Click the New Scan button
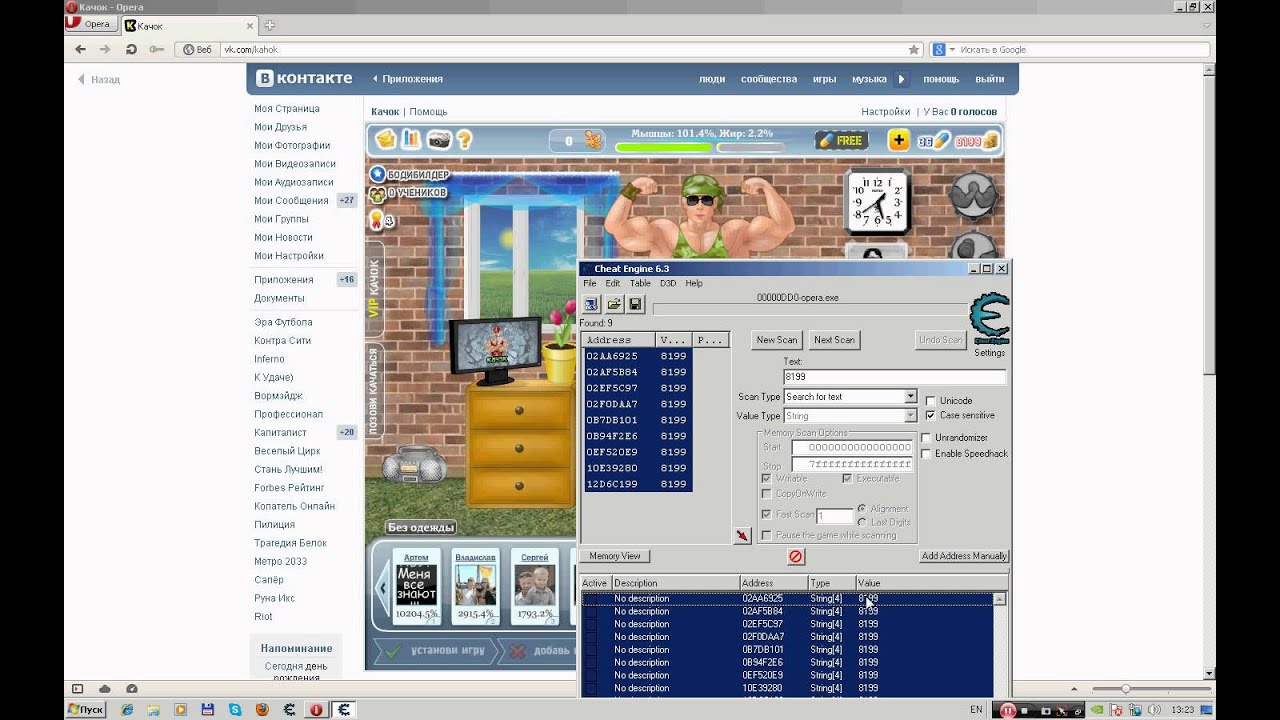 (777, 340)
